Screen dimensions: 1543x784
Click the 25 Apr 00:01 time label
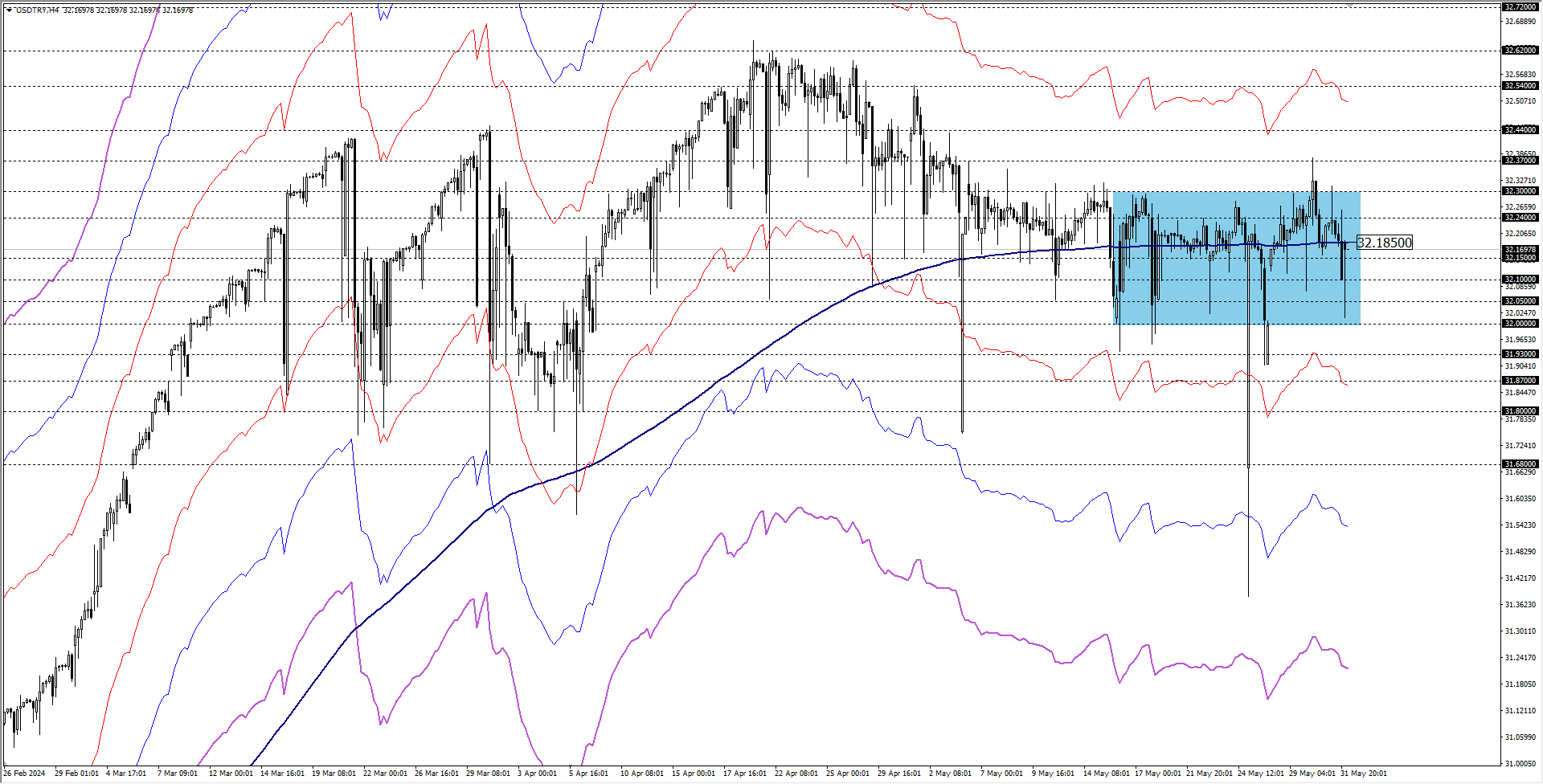pos(848,774)
